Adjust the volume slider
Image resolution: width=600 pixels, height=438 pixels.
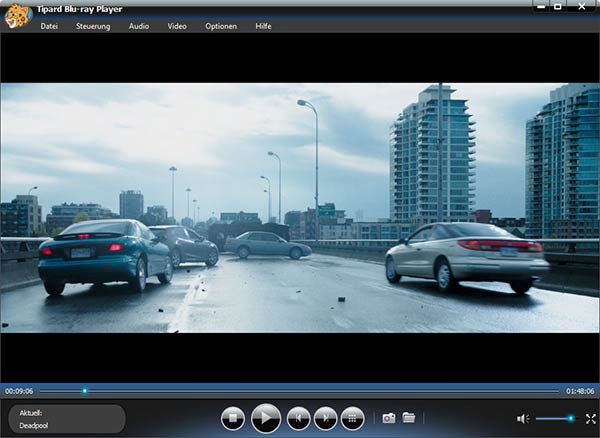(556, 418)
